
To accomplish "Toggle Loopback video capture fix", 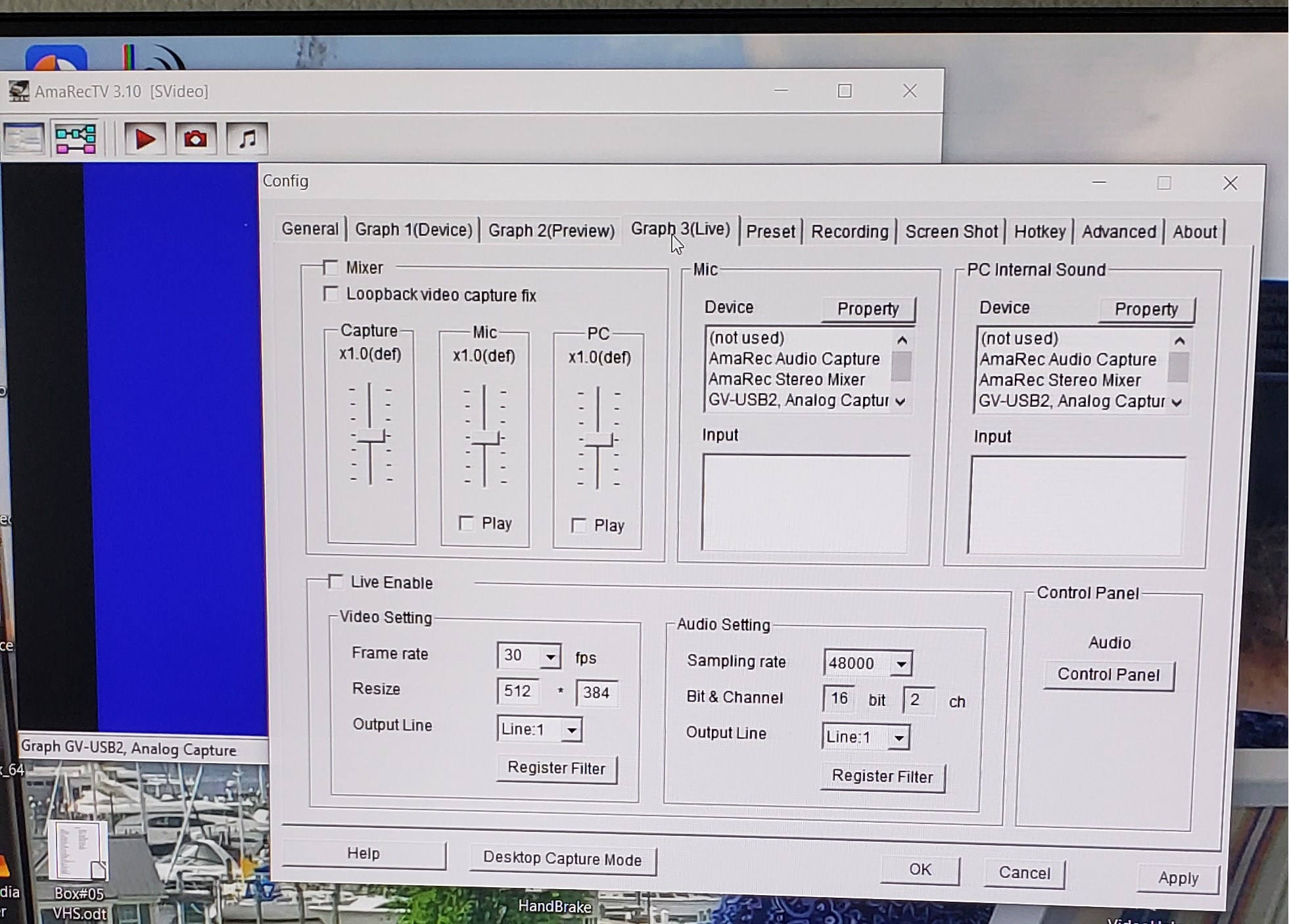I will coord(331,294).
